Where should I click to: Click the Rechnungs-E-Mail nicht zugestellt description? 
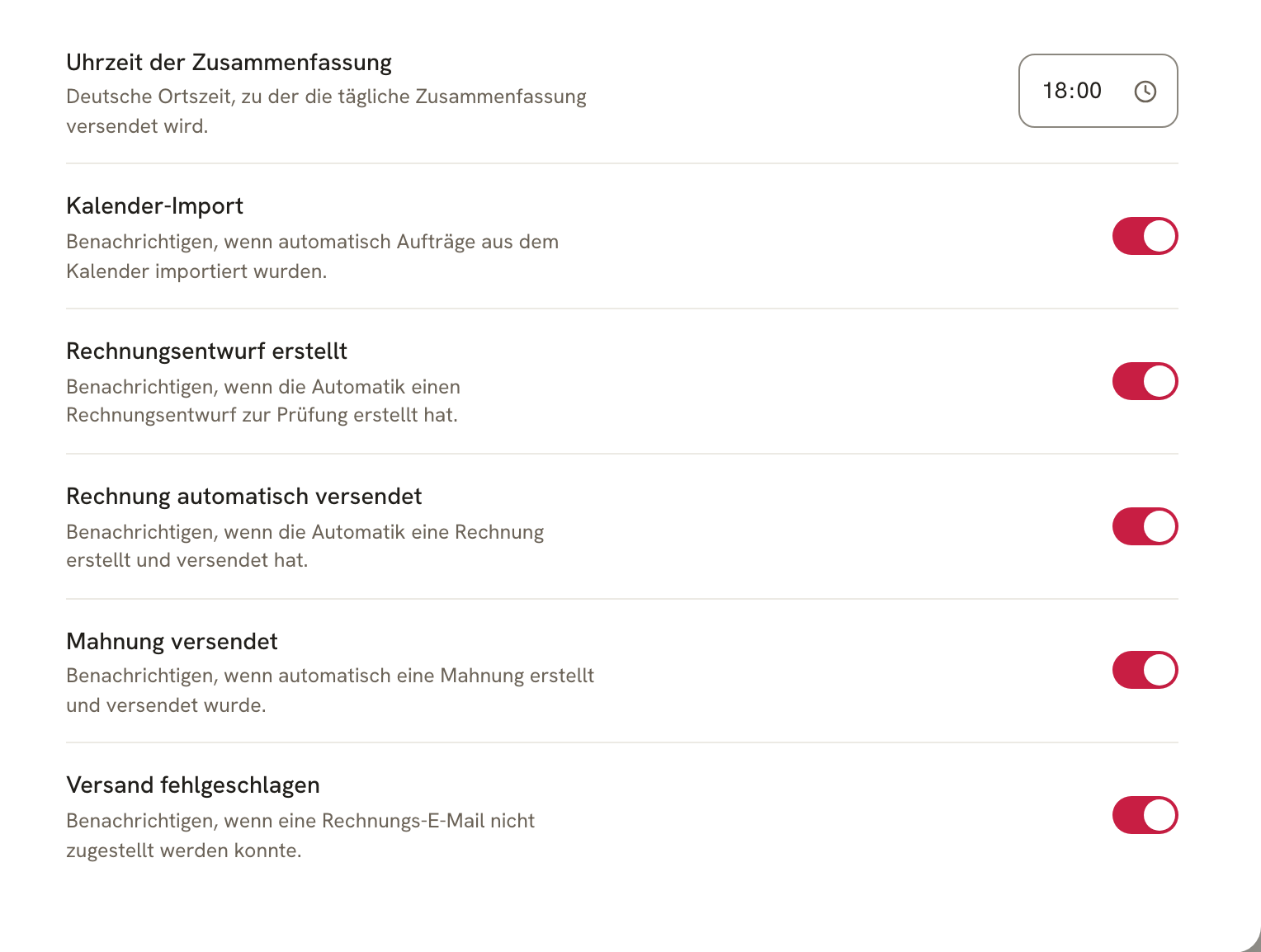(300, 836)
